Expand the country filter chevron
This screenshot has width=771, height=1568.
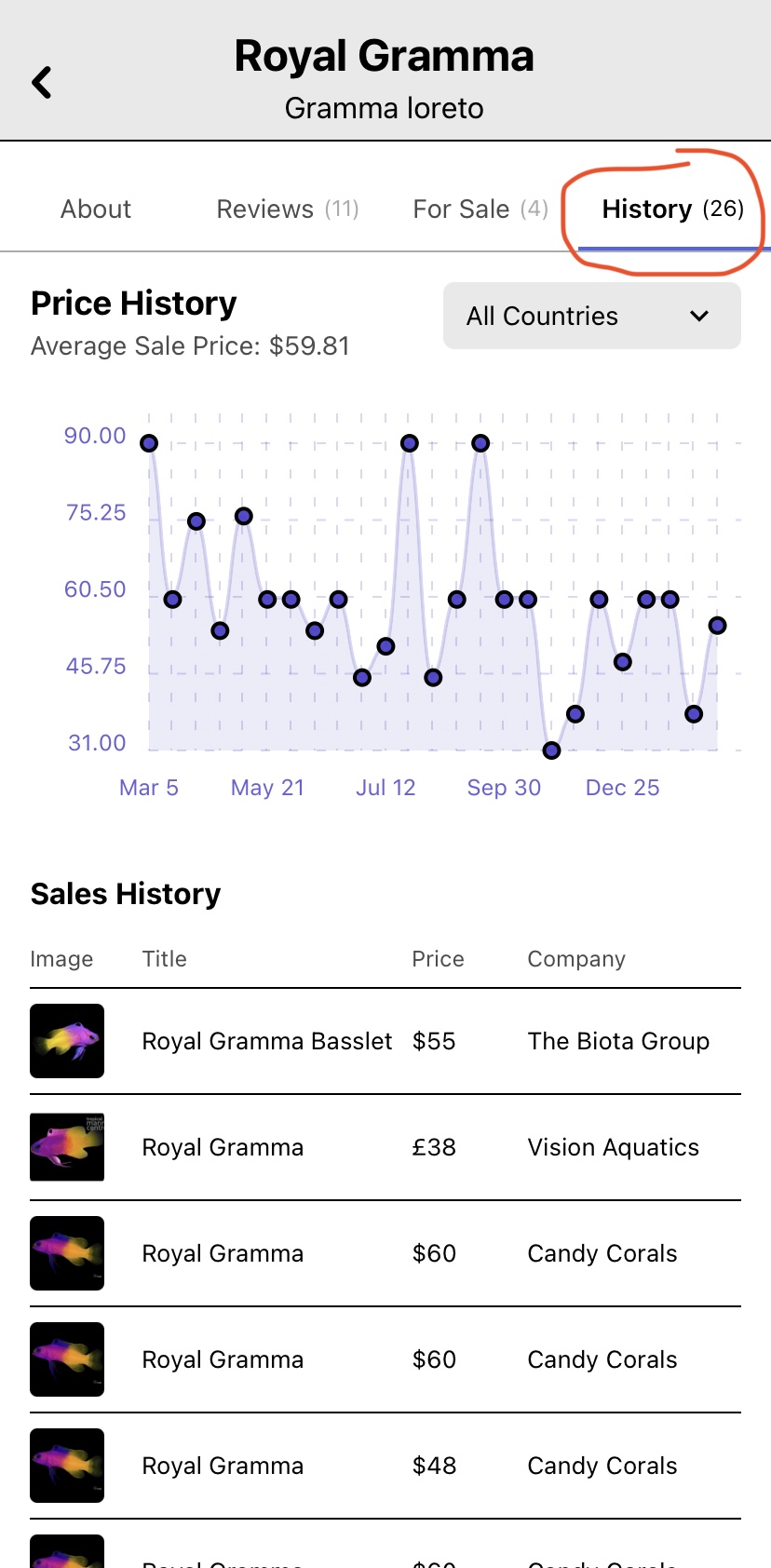tap(699, 317)
